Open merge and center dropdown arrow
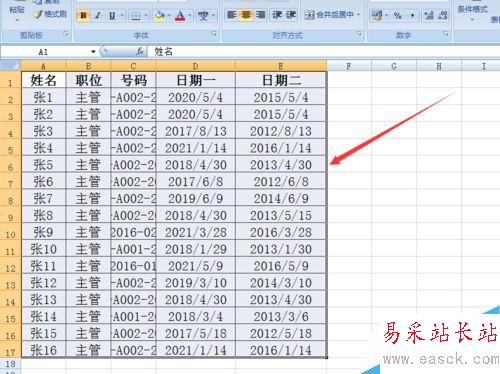 click(x=358, y=15)
